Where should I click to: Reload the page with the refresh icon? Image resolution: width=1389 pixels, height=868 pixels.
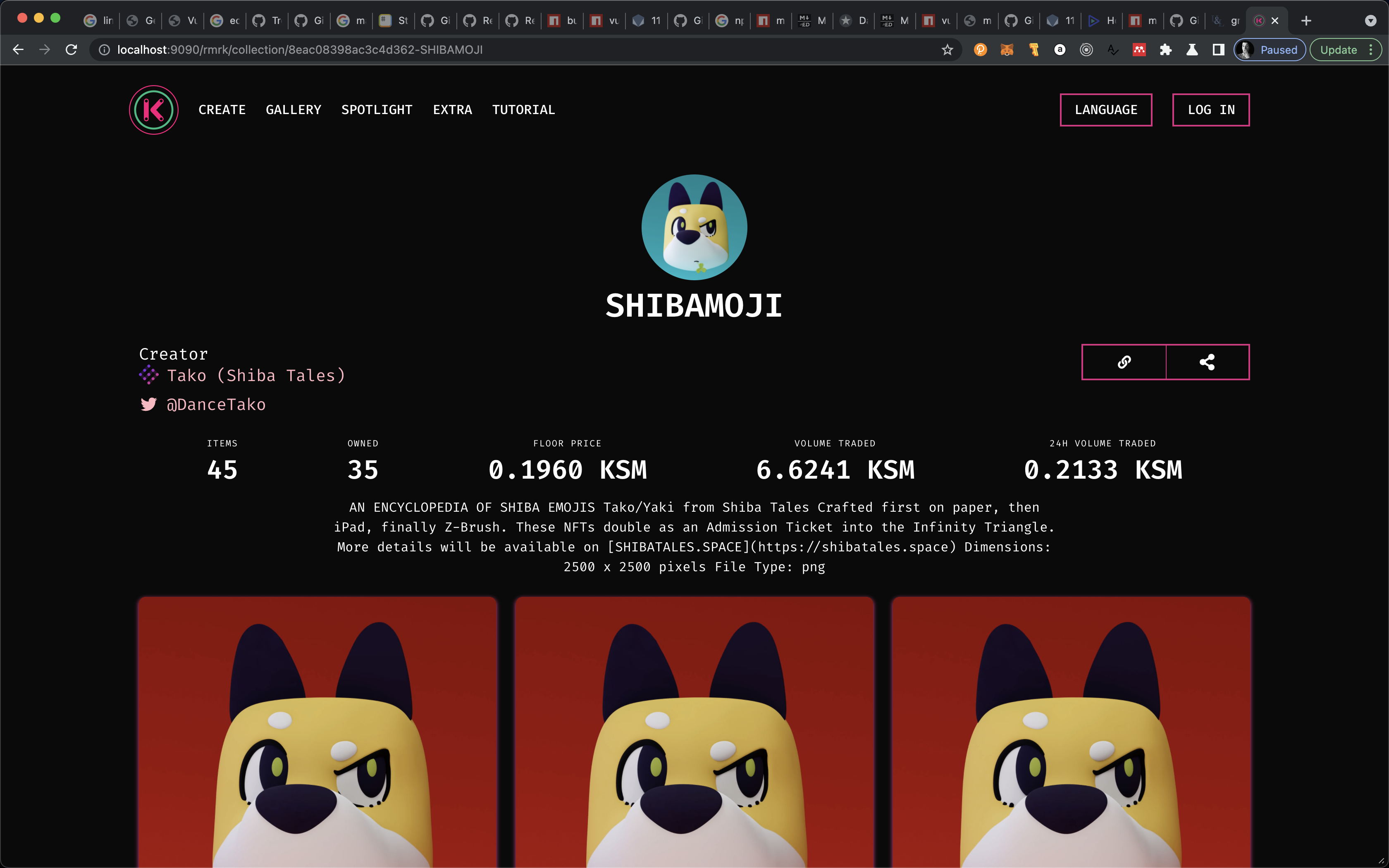71,50
